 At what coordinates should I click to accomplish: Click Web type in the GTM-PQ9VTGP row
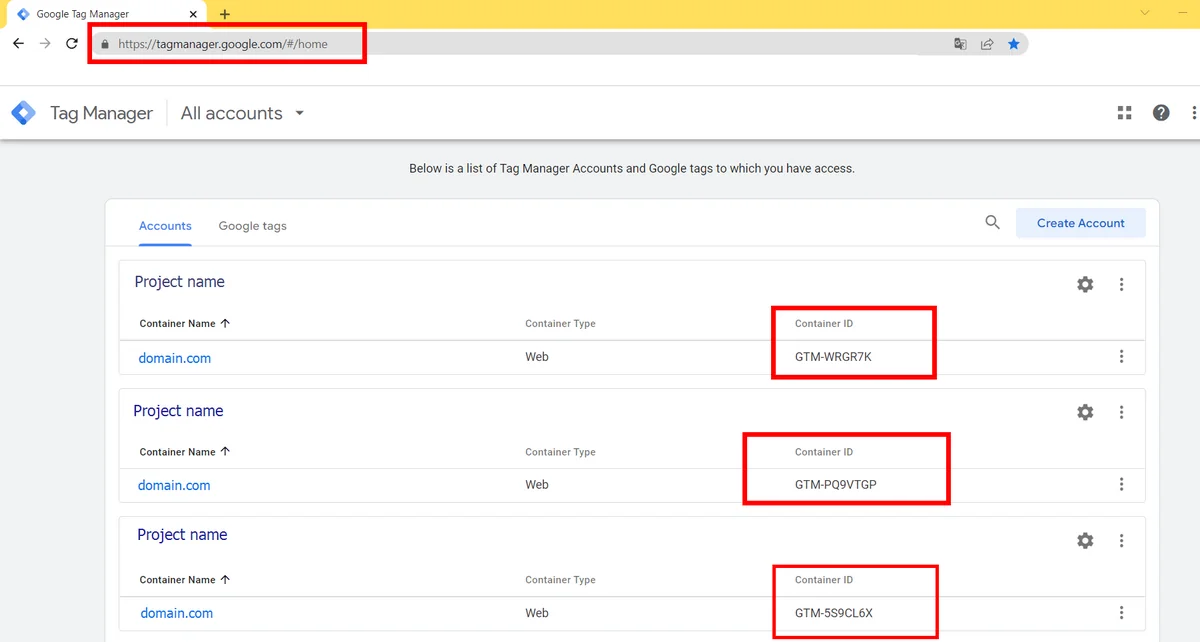[x=537, y=485]
